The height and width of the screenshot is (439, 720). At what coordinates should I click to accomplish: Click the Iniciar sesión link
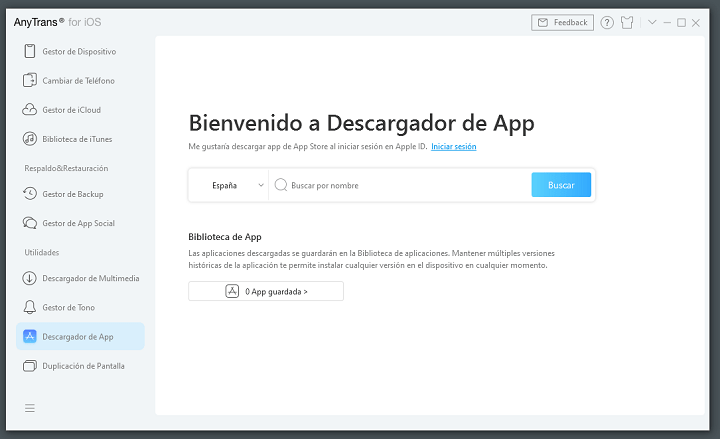(454, 146)
